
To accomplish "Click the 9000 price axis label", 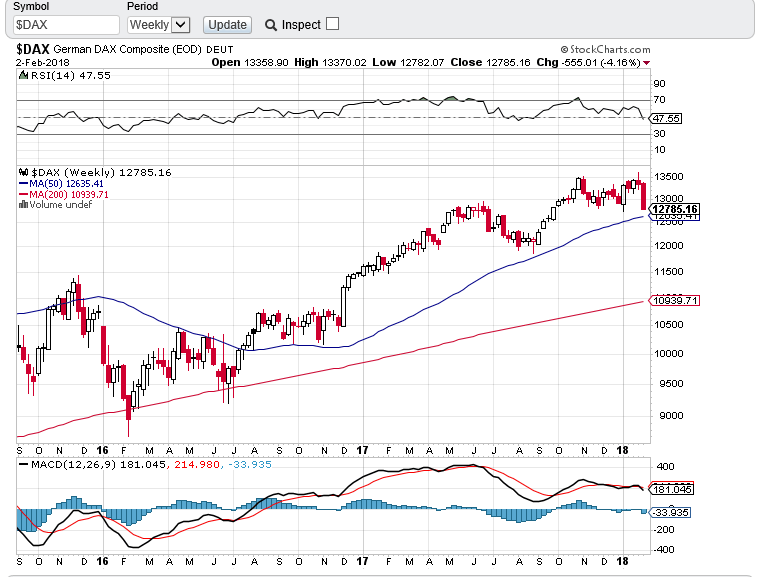I will tap(672, 416).
